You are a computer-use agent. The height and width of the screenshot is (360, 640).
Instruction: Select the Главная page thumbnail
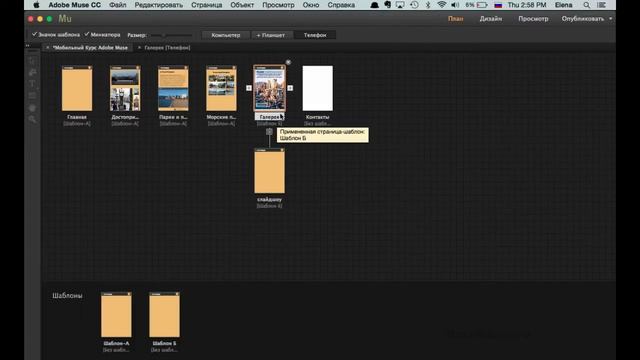[x=77, y=88]
